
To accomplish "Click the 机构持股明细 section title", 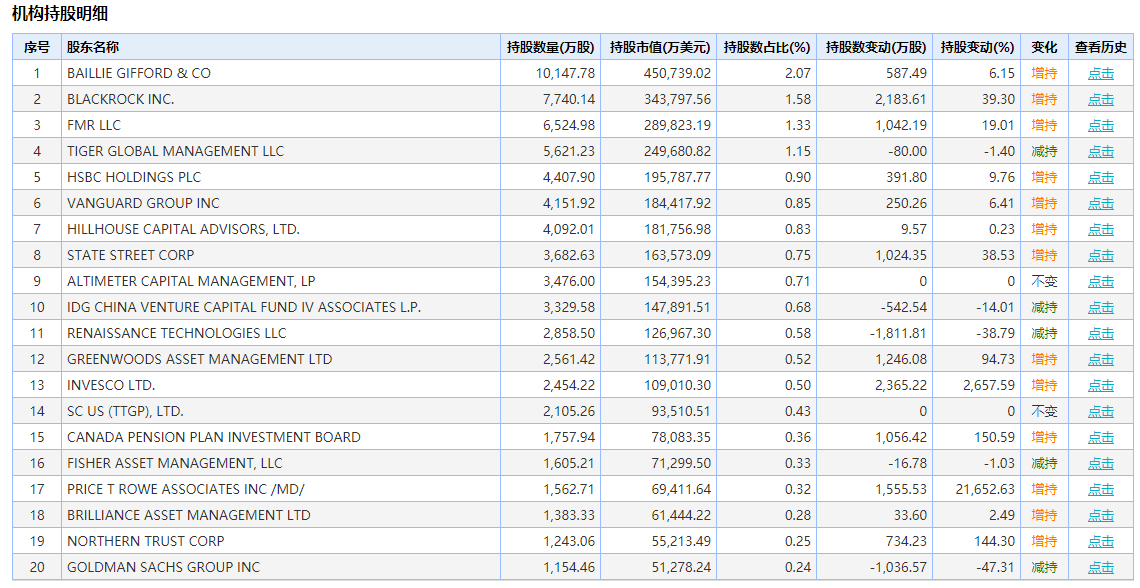I will pyautogui.click(x=61, y=14).
